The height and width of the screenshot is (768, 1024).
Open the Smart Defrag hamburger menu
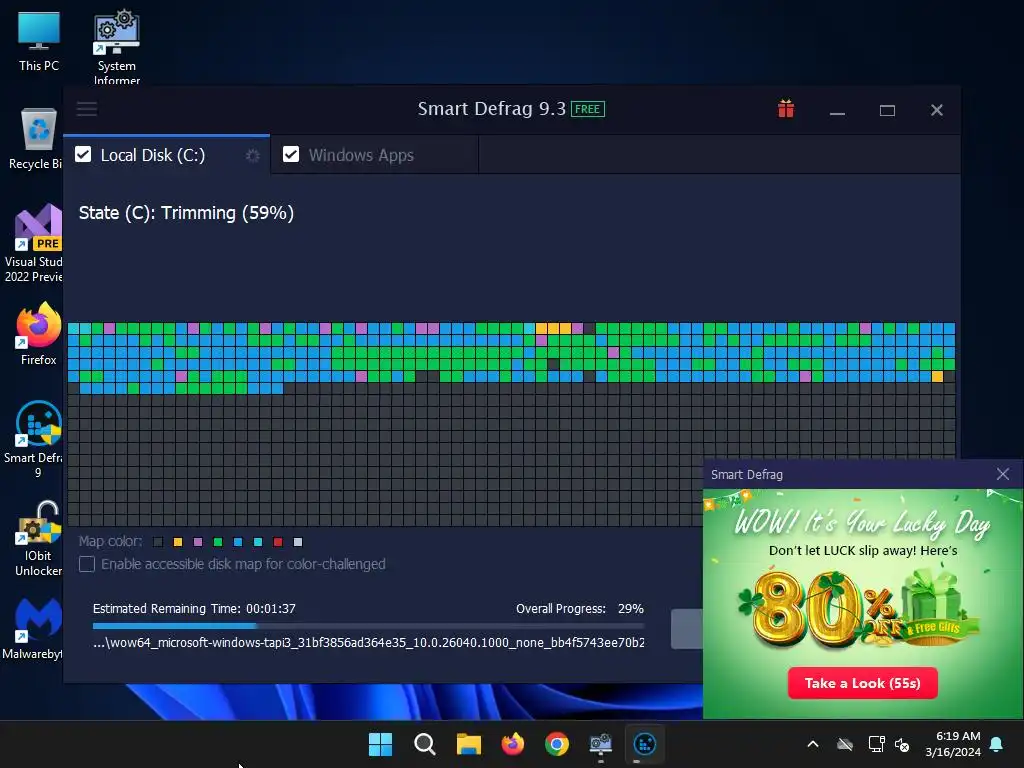tap(87, 109)
